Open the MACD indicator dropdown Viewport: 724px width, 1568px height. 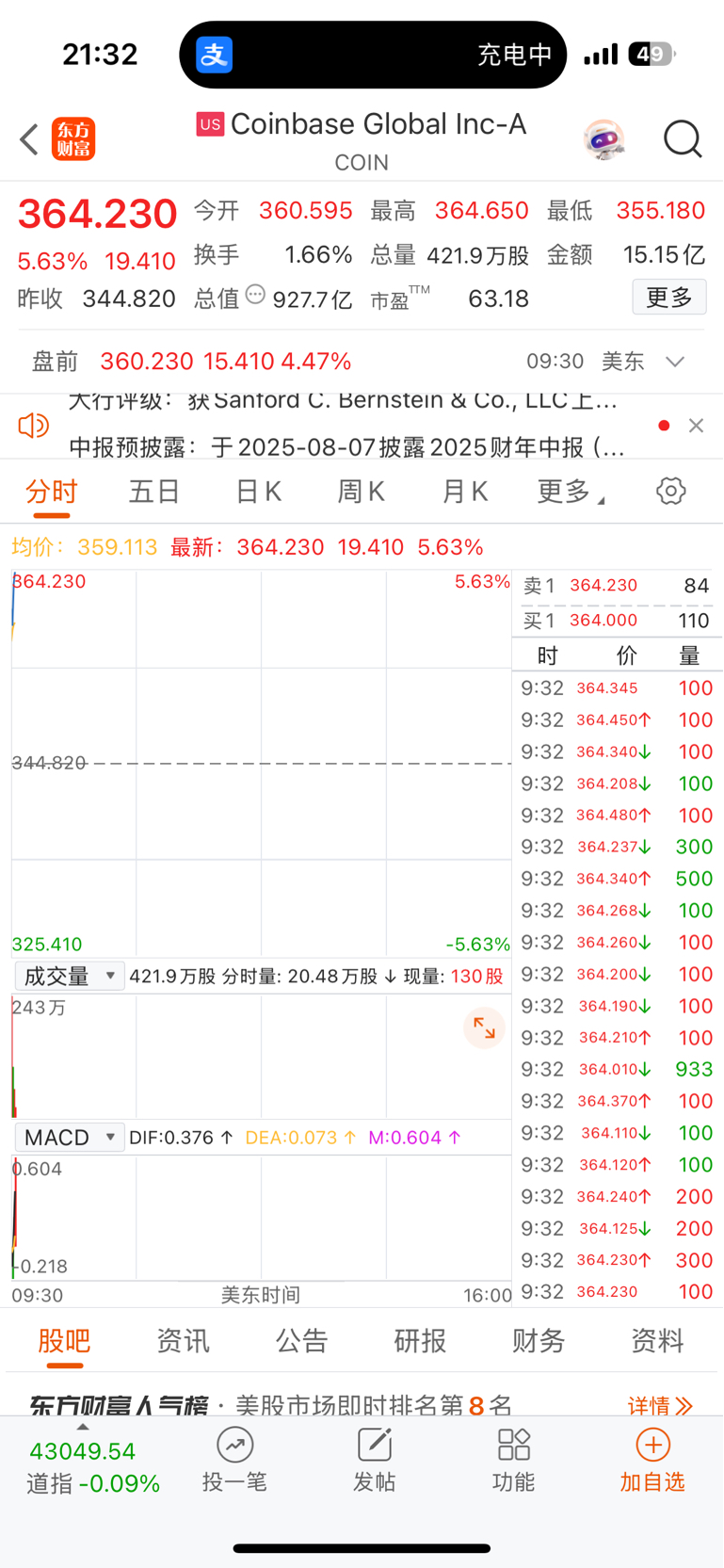point(69,1138)
